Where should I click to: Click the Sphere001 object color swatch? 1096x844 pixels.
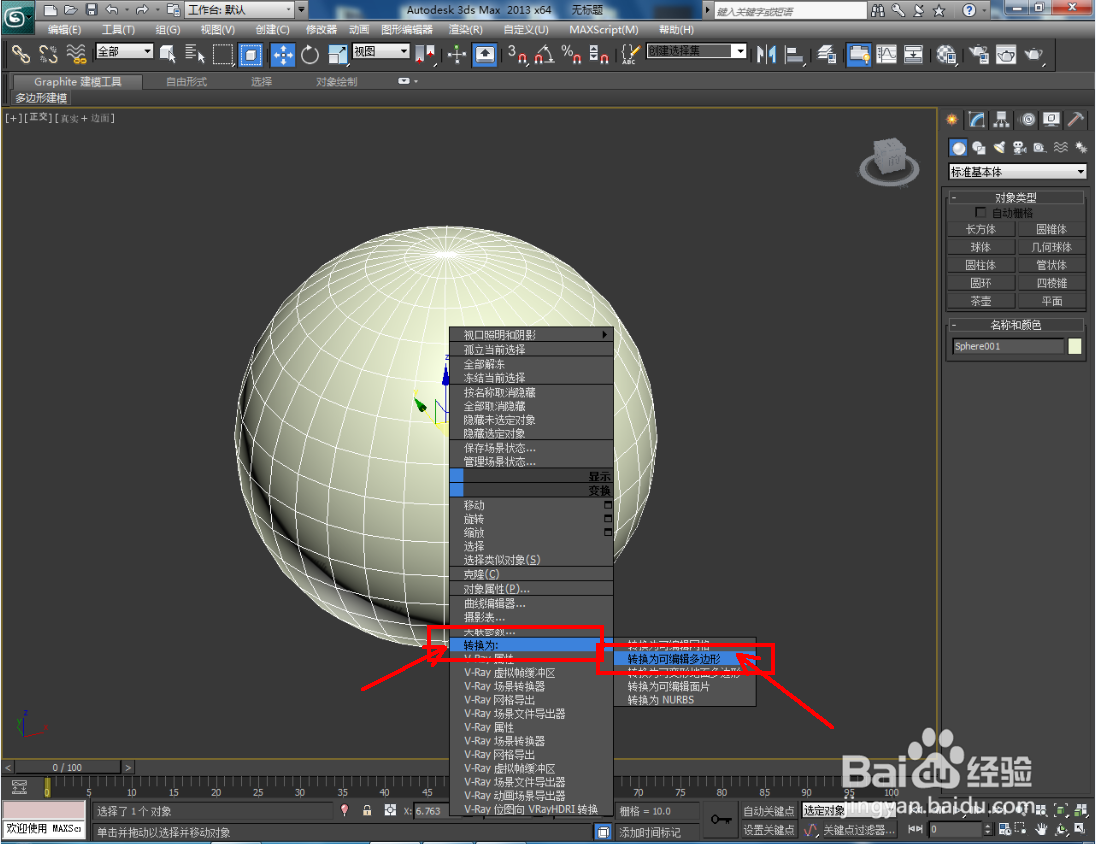click(x=1073, y=346)
